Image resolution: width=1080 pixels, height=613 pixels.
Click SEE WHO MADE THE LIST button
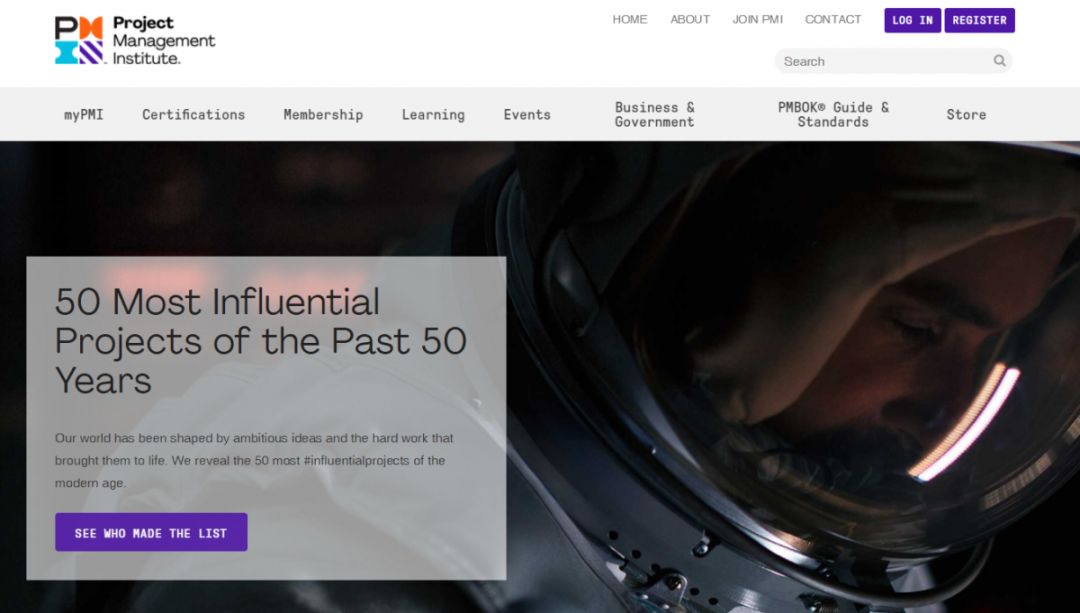[151, 532]
